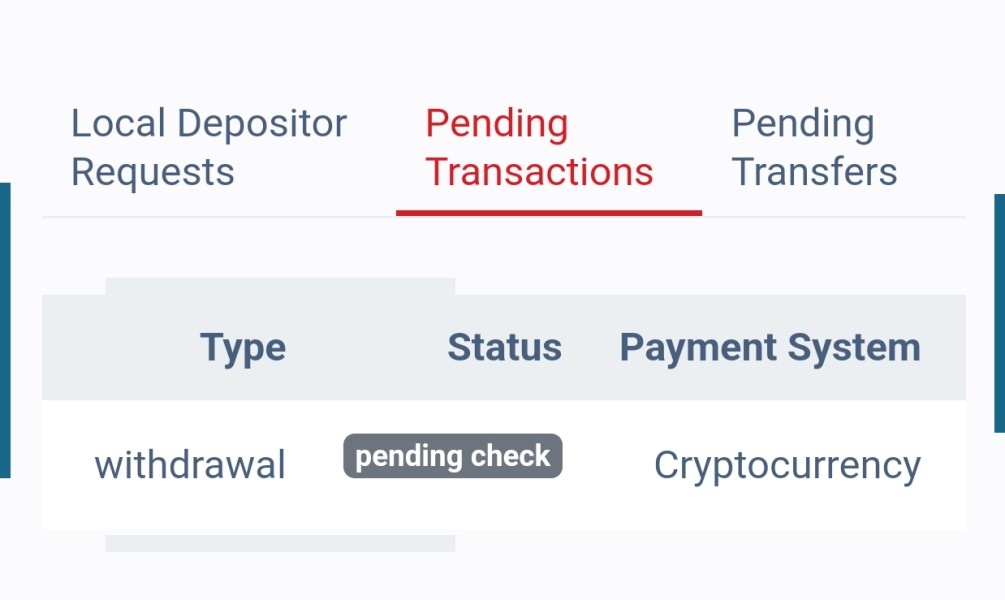Click the Status column header
The image size is (1005, 600).
pyautogui.click(x=504, y=348)
